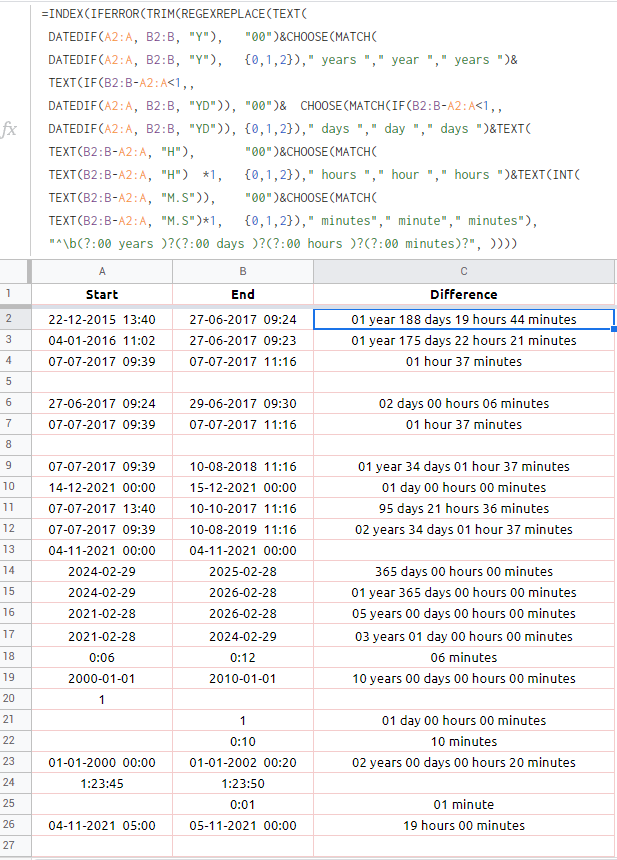
Task: Select end cell 0:12
Action: click(243, 658)
